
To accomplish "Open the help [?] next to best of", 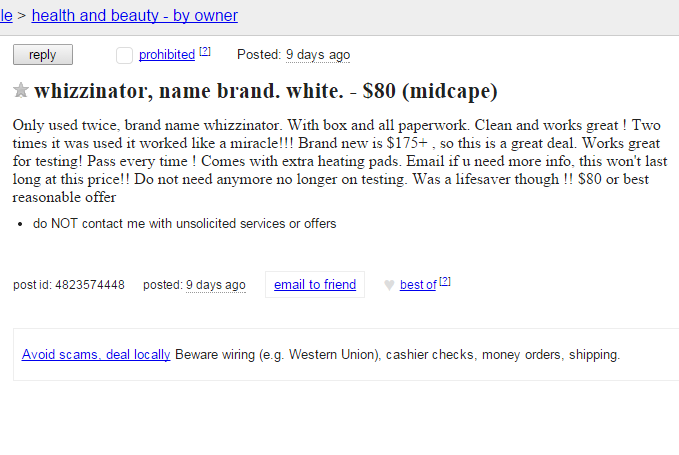I will tap(445, 281).
